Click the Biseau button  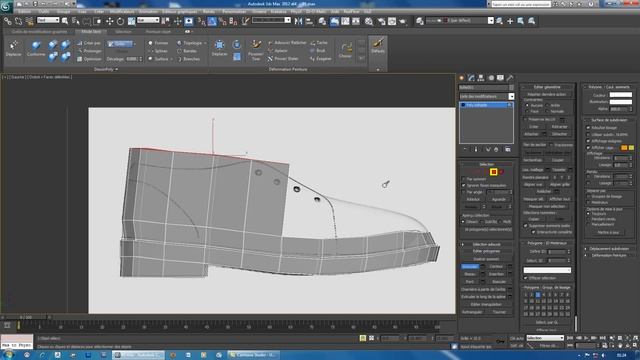469,274
